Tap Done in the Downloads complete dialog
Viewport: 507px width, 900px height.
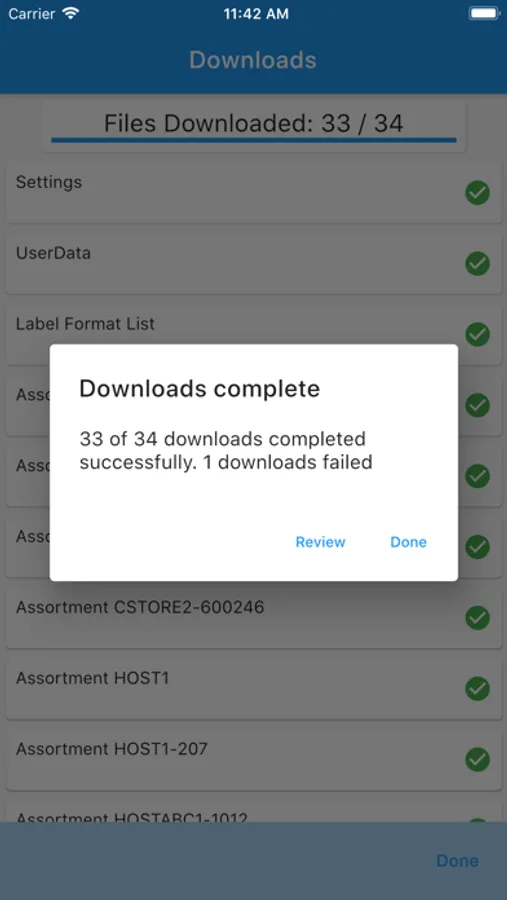click(x=408, y=542)
